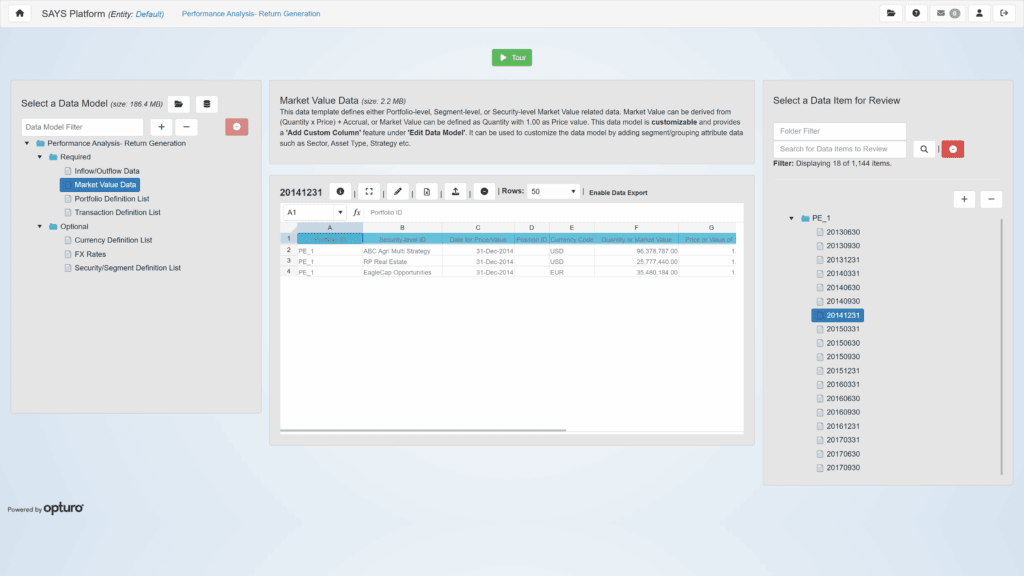Click Performance Analysis- Return Generation breadcrumb link
1024x576 pixels.
tap(251, 14)
